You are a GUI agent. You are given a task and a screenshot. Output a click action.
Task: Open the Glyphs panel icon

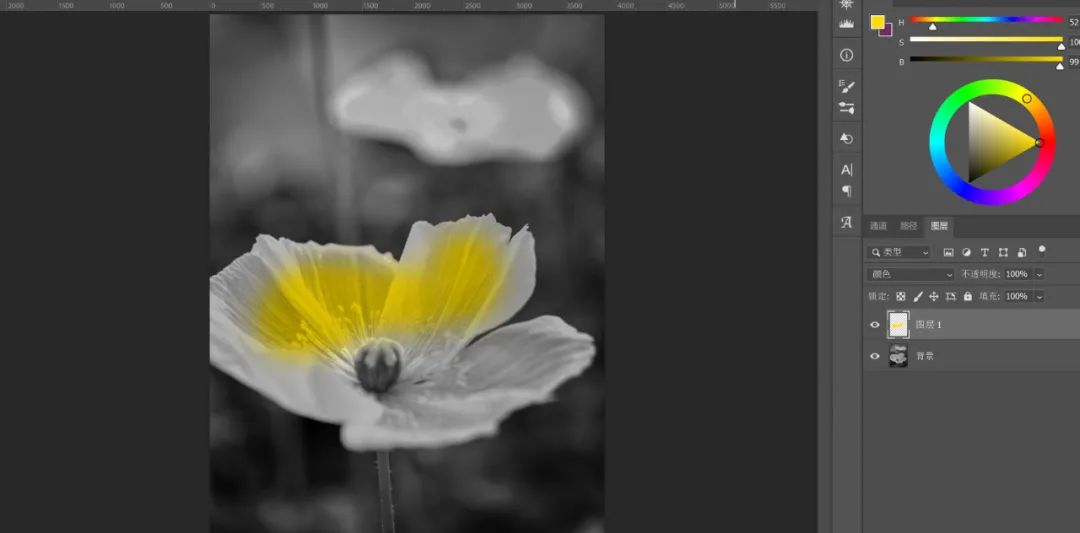point(847,222)
